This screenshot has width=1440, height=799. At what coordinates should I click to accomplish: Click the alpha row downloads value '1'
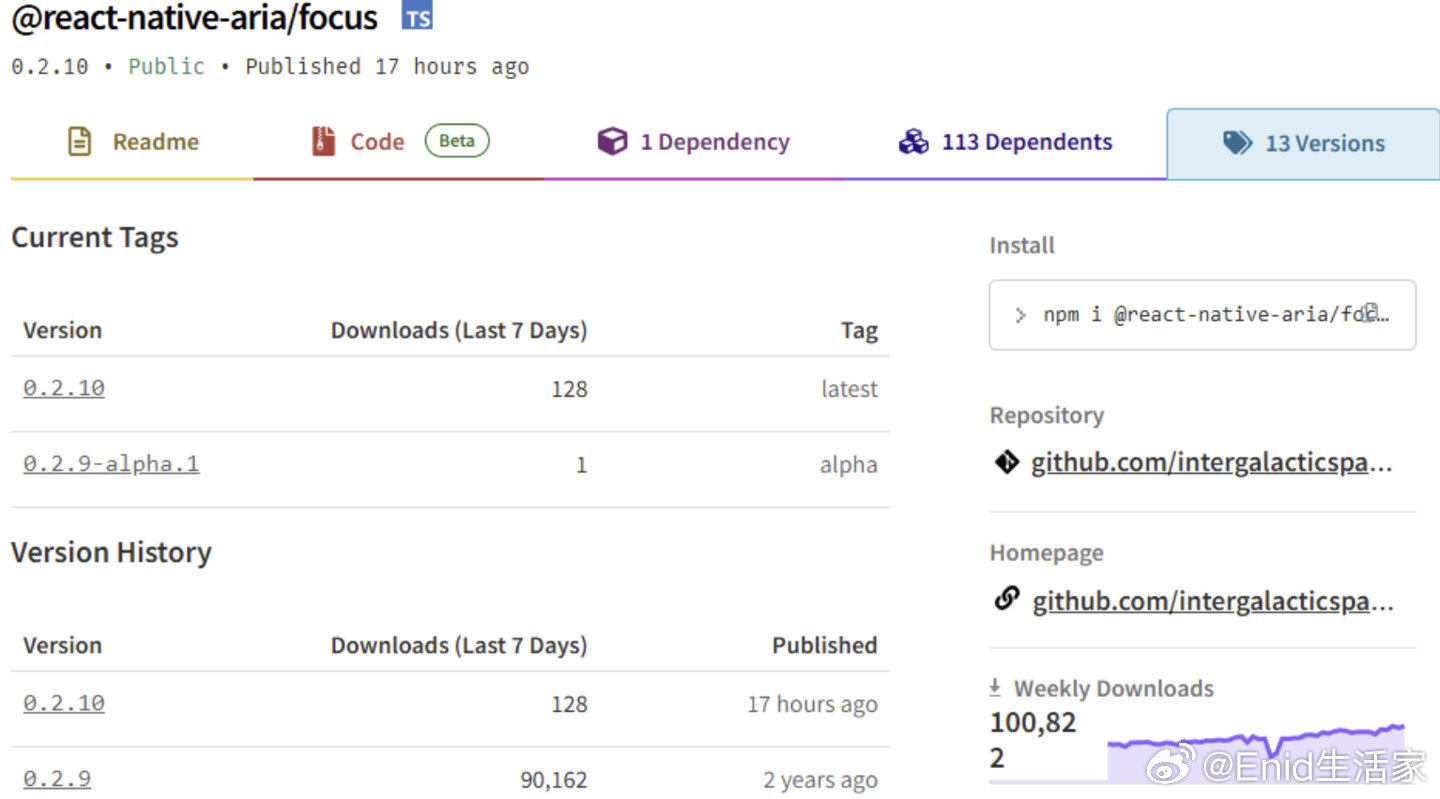581,465
